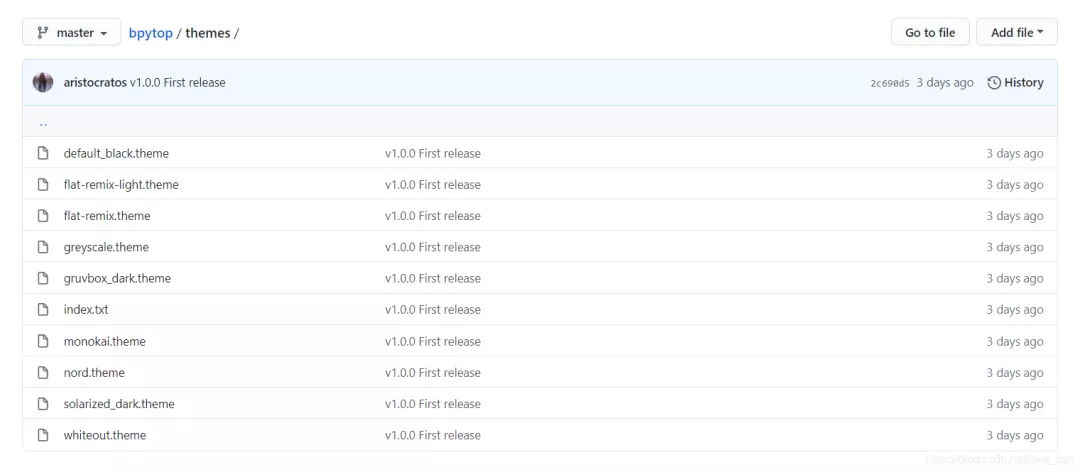1080x472 pixels.
Task: Open commit message of flat-remix.theme row
Action: coord(433,216)
